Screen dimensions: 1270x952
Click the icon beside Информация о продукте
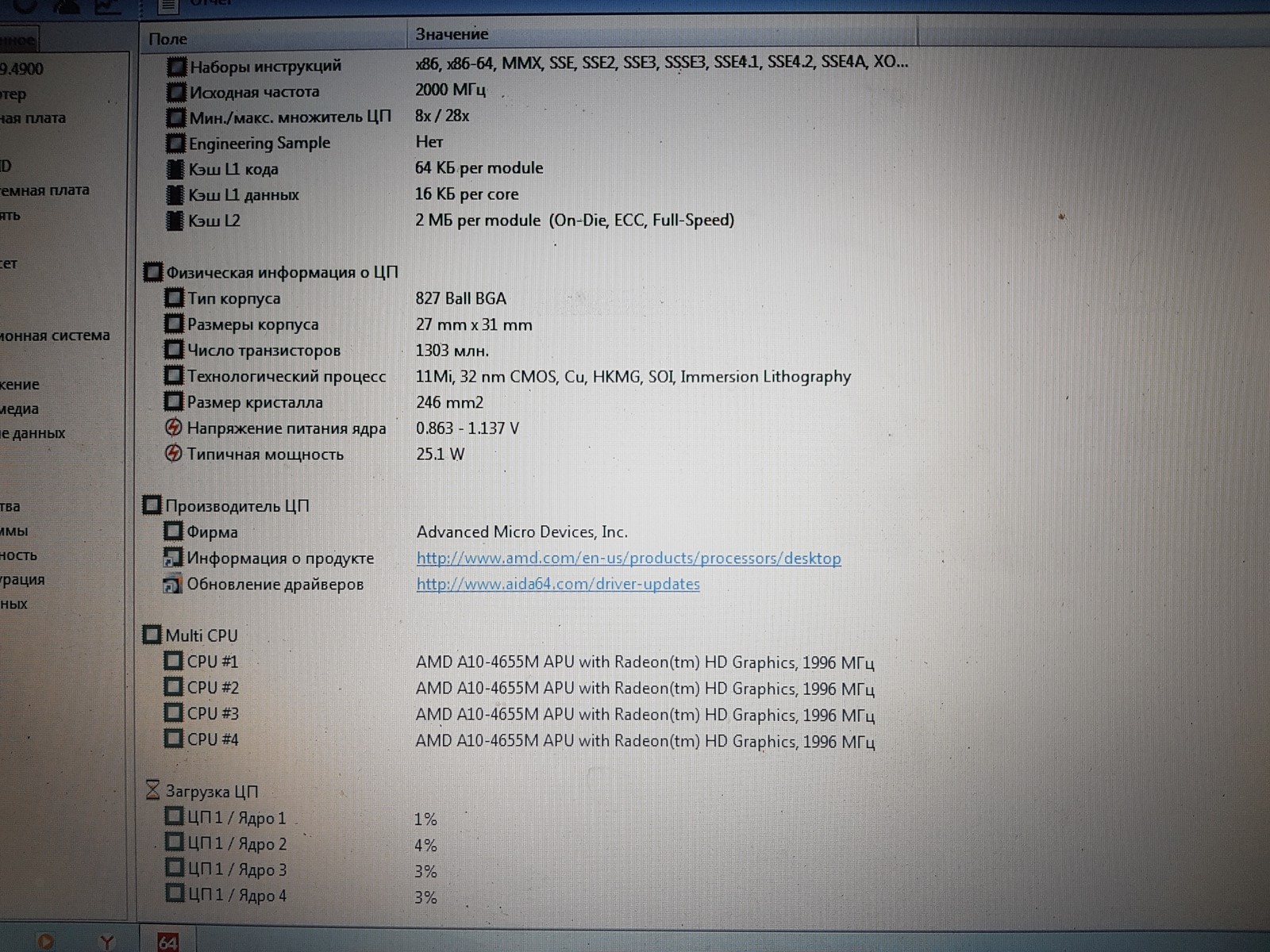pyautogui.click(x=172, y=558)
